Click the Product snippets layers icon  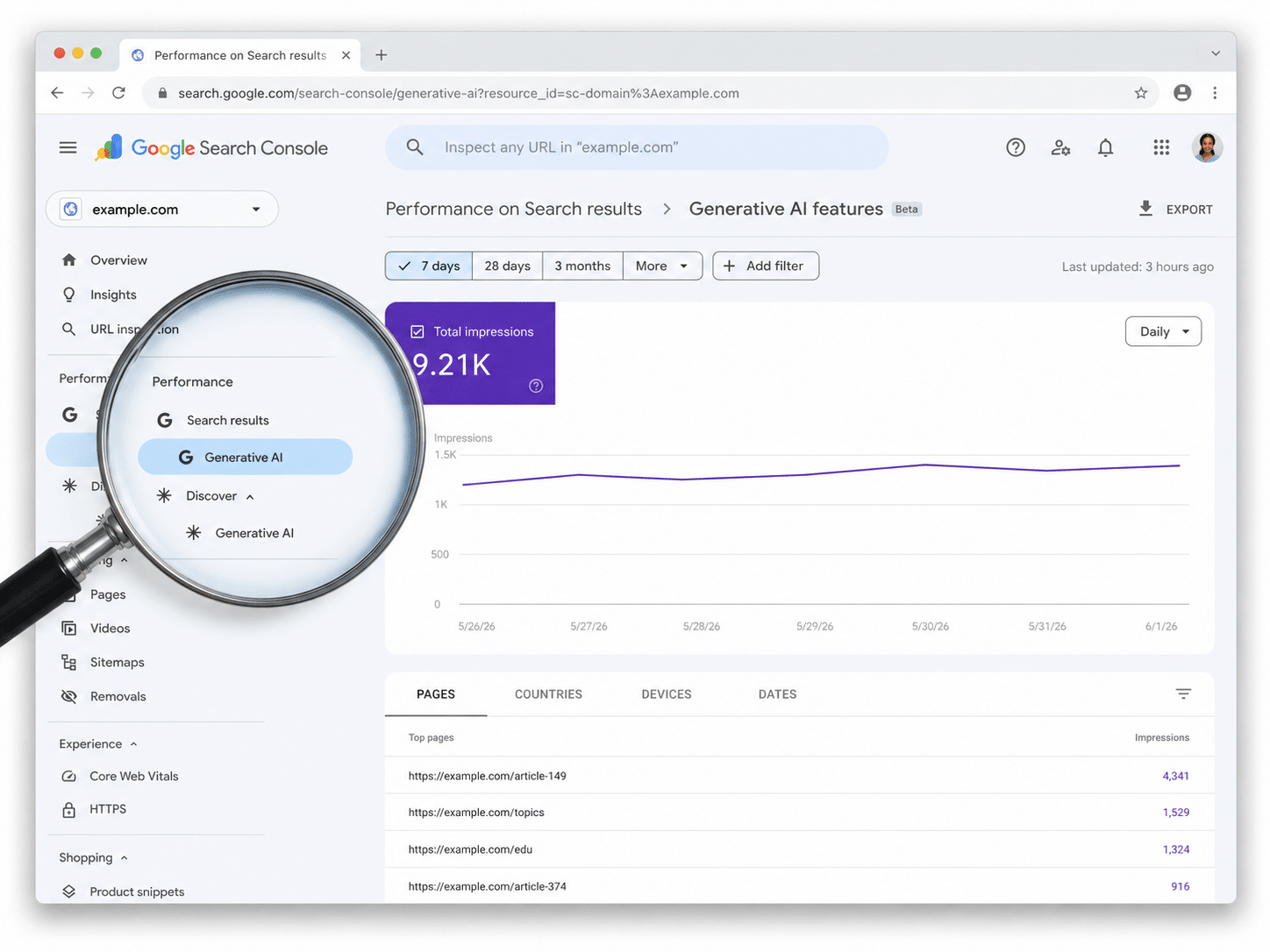click(69, 892)
